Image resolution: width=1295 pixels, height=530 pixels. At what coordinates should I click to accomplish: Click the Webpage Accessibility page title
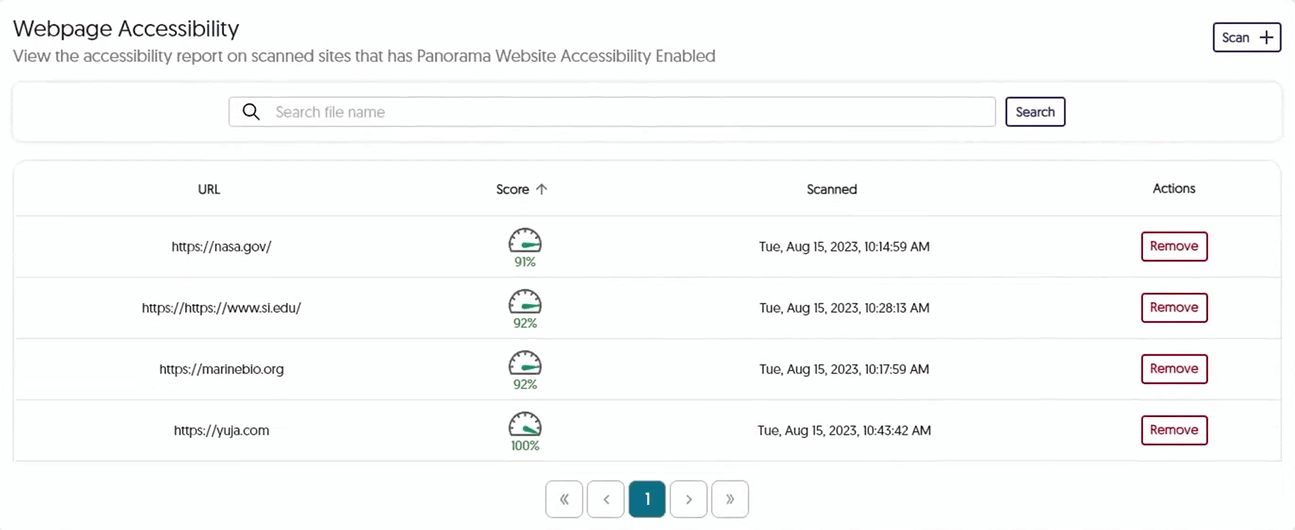tap(126, 28)
